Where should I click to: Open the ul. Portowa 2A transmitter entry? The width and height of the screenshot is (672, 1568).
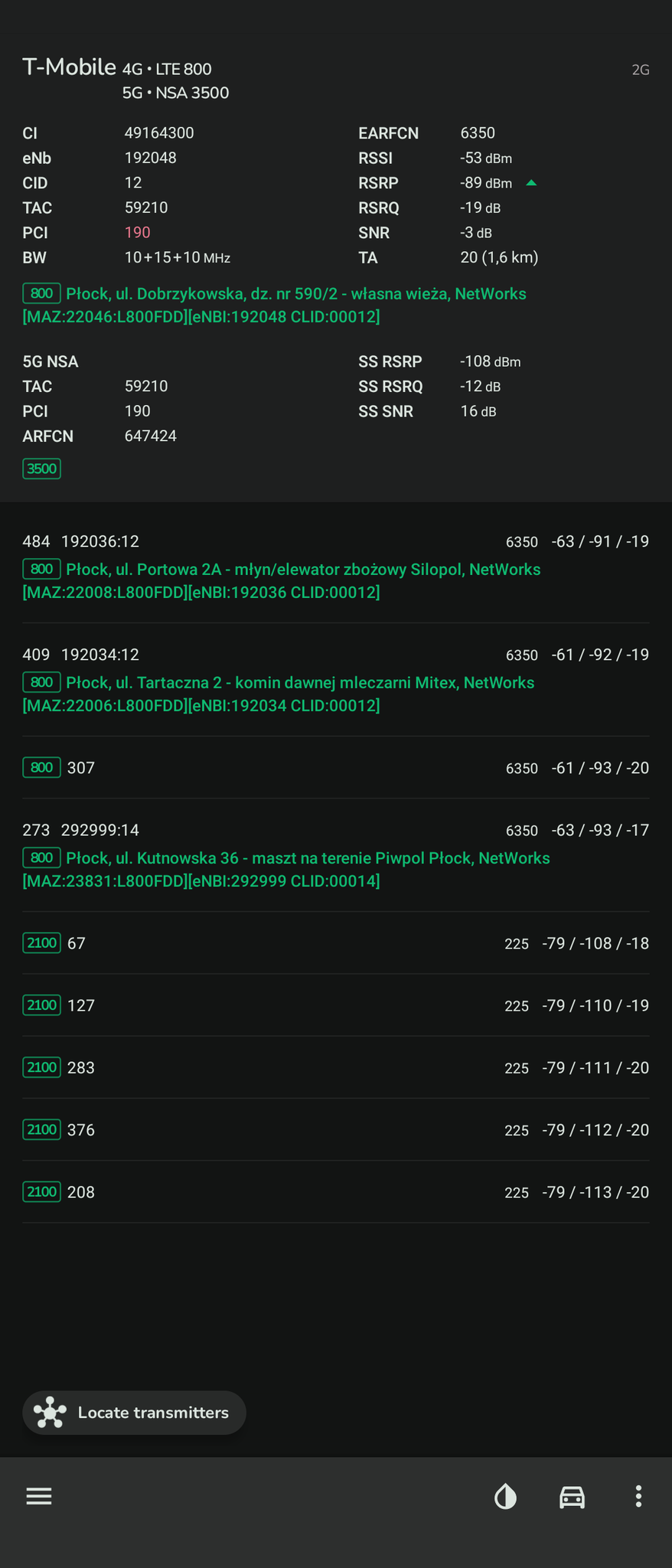(303, 570)
